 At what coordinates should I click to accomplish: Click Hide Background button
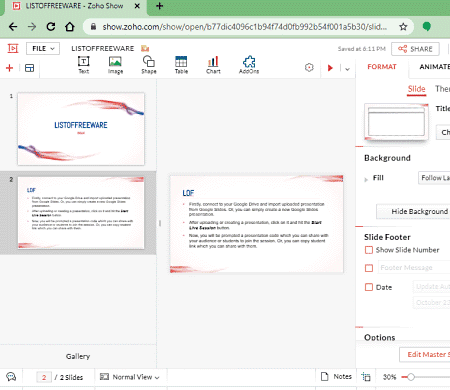[413, 211]
